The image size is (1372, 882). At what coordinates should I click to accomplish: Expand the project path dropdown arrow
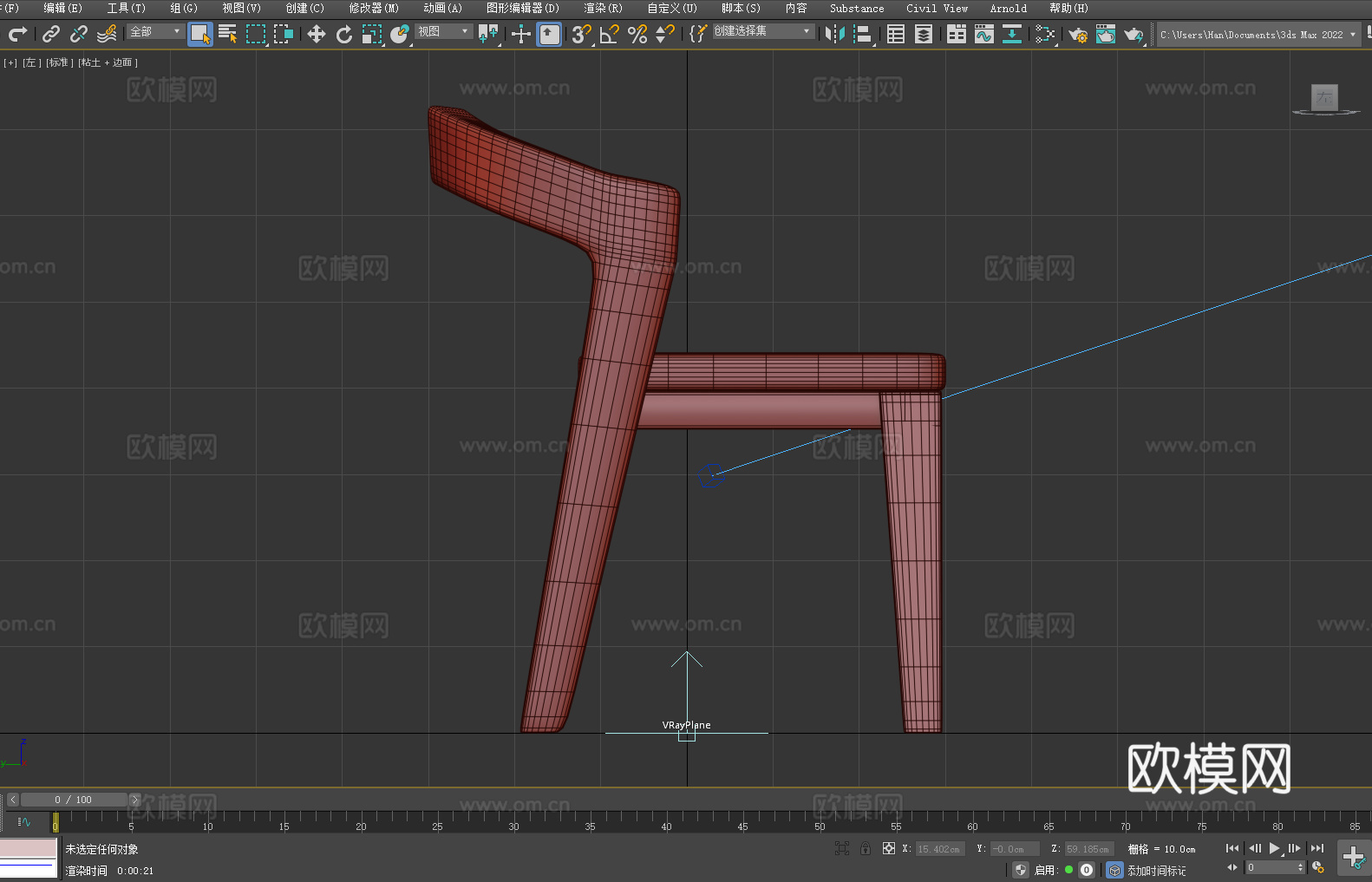pos(1352,35)
